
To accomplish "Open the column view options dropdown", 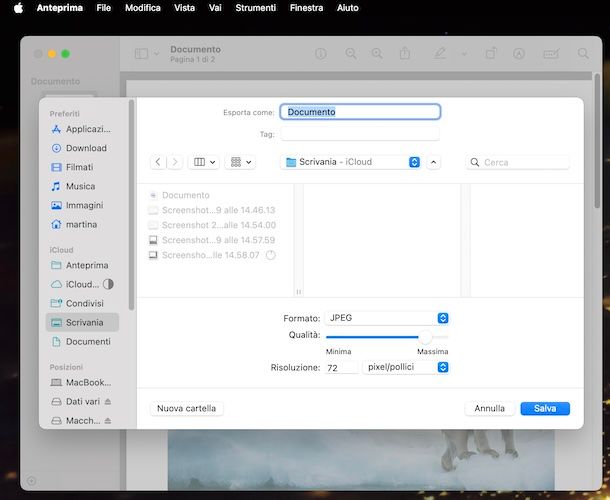I will point(204,162).
